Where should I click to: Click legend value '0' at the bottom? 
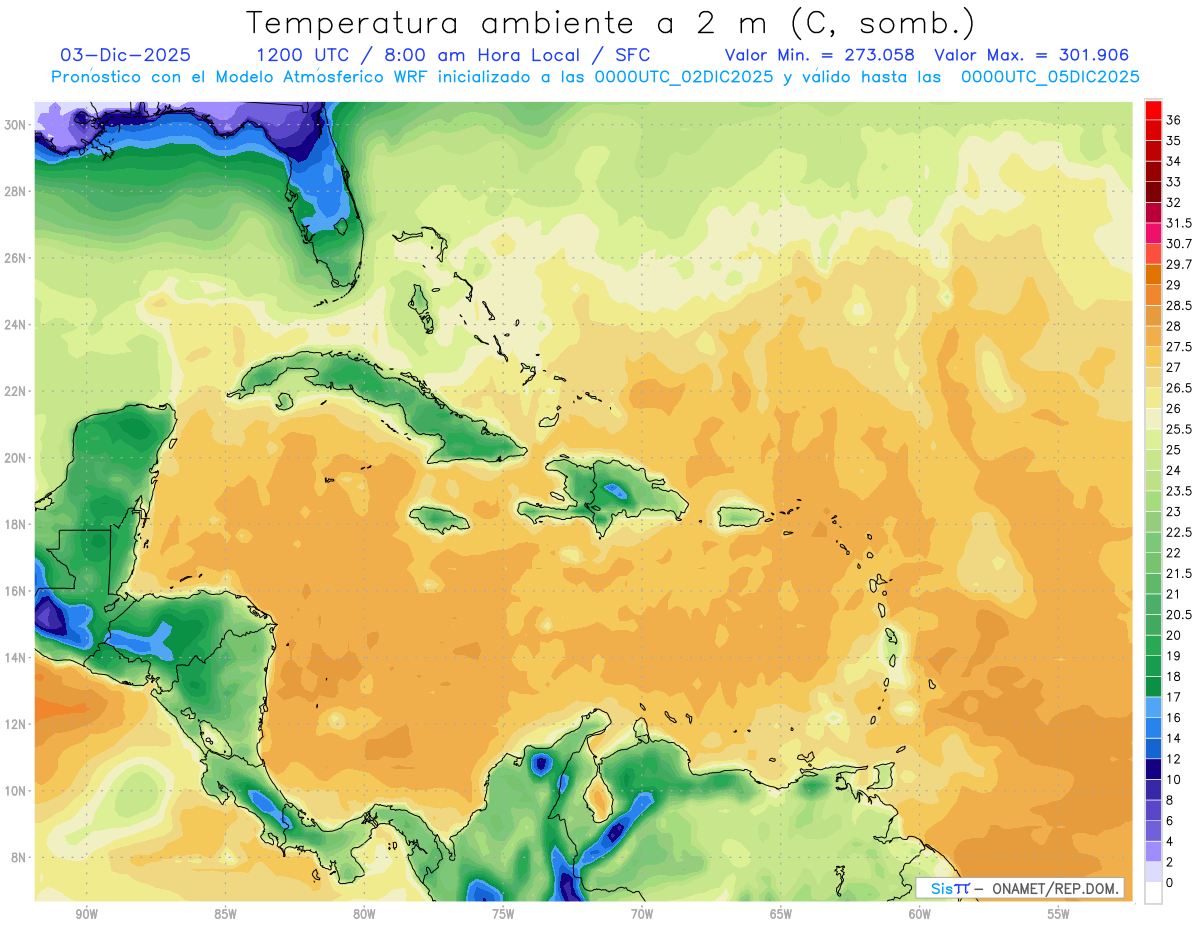pos(1170,882)
